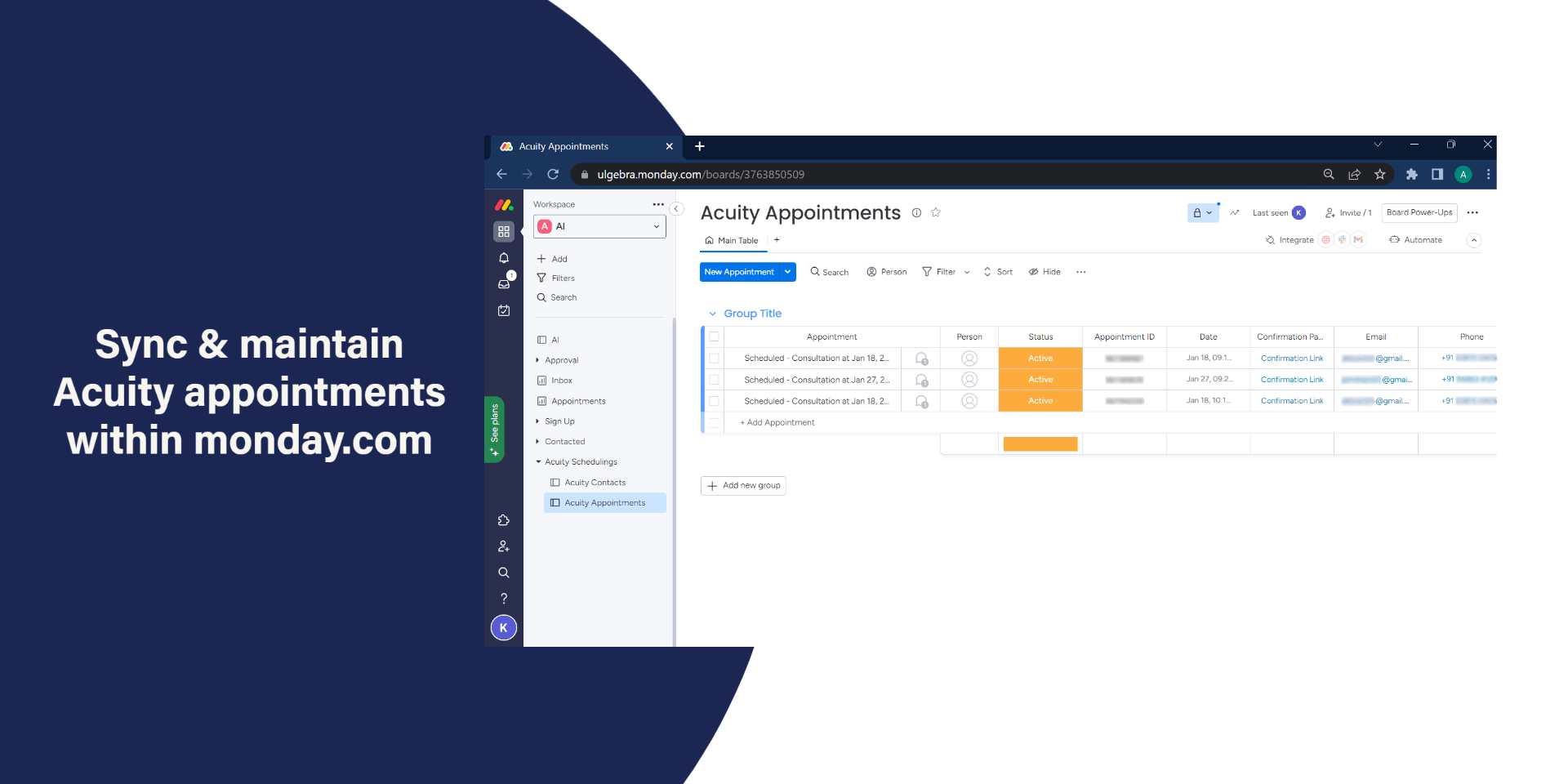The width and height of the screenshot is (1568, 784).
Task: Click the orange status summary bar
Action: (1040, 444)
